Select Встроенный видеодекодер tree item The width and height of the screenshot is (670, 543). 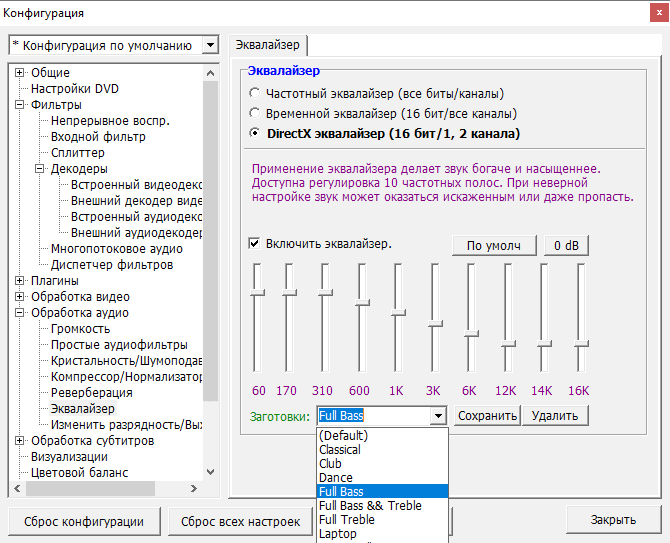tap(136, 185)
